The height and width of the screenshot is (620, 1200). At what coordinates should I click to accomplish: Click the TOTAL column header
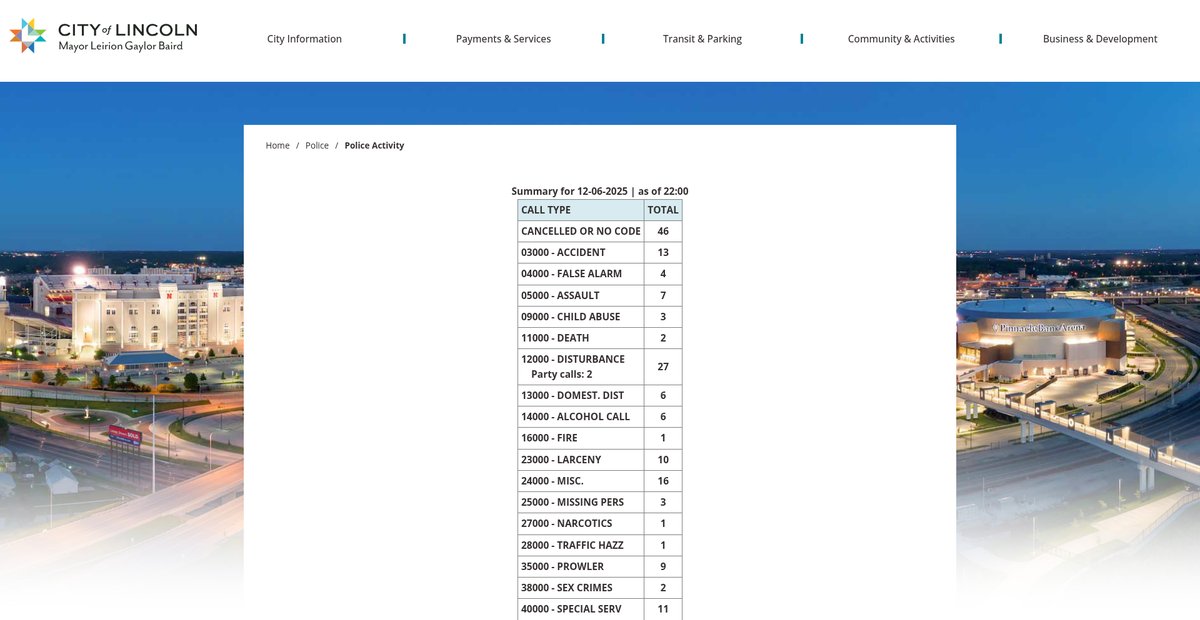tap(662, 210)
